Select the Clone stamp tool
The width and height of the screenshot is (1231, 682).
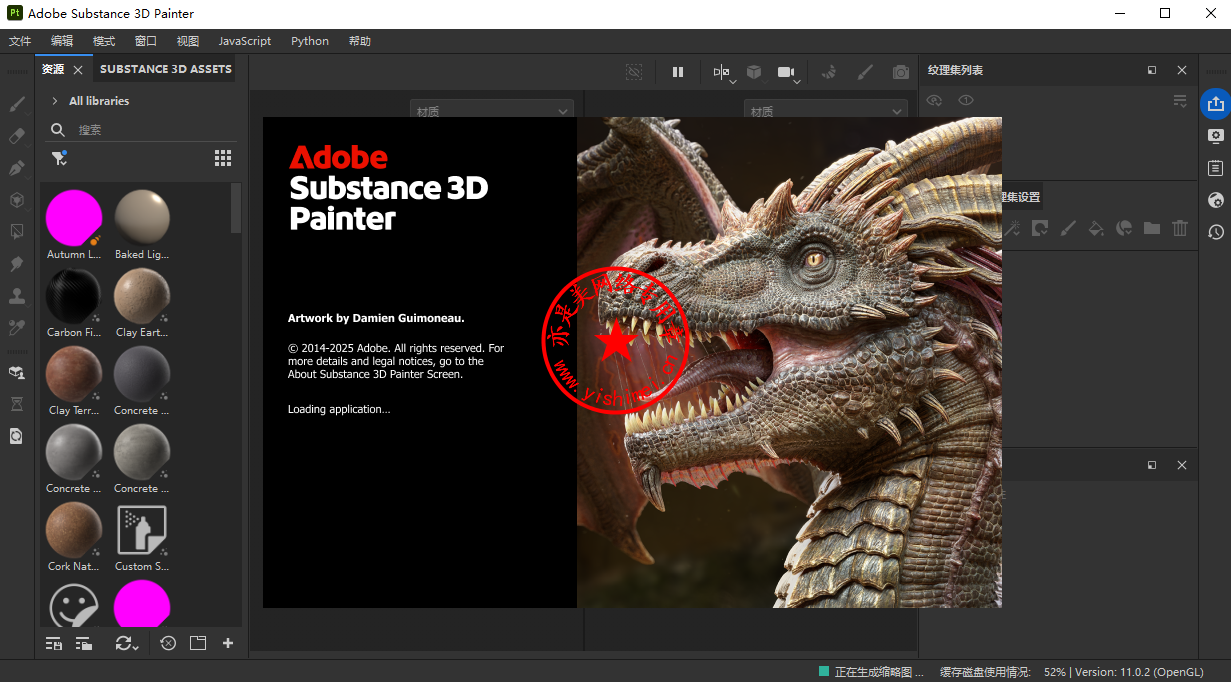click(17, 296)
